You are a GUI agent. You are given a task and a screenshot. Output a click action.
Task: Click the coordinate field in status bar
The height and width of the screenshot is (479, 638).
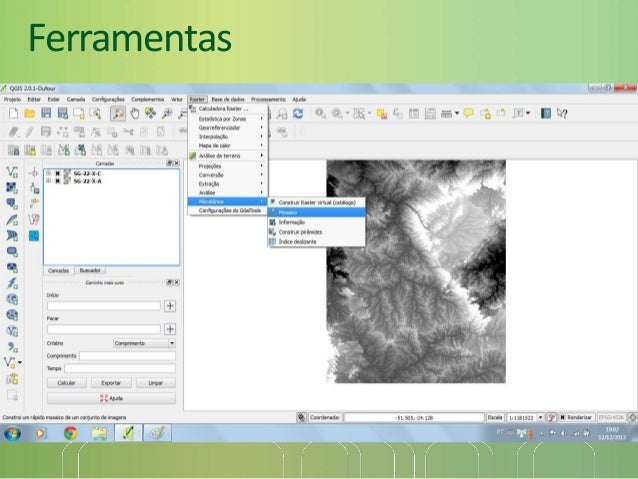[414, 418]
